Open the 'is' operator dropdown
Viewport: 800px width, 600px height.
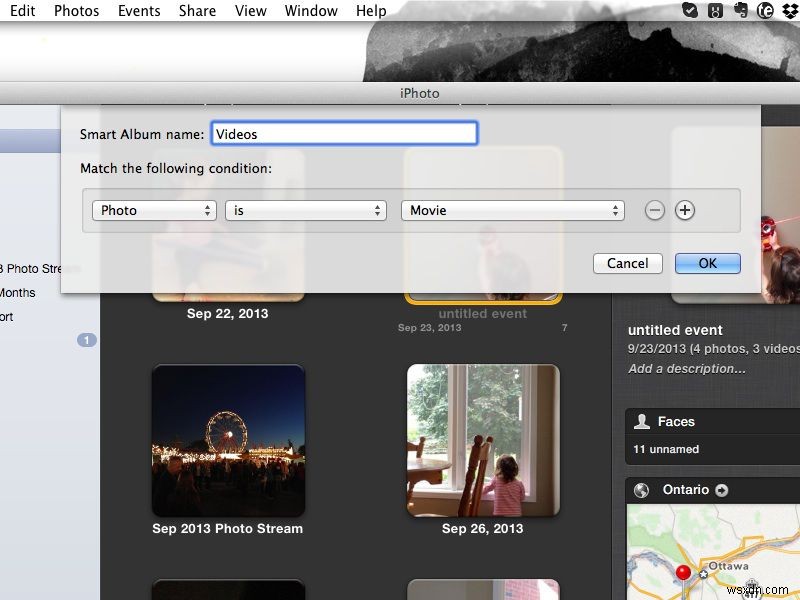305,210
